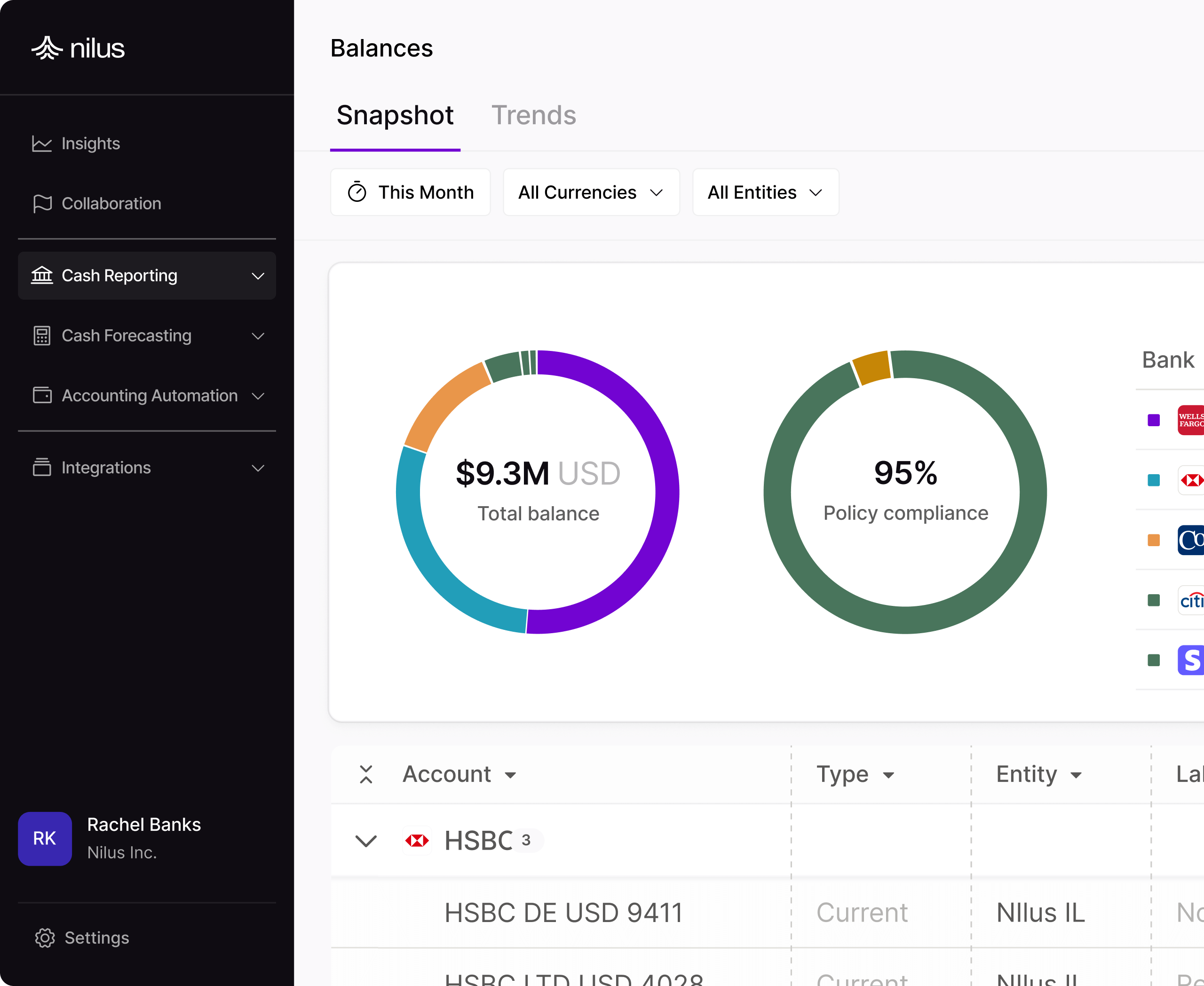1204x986 pixels.
Task: Expand the Cash Forecasting chevron
Action: (x=258, y=336)
